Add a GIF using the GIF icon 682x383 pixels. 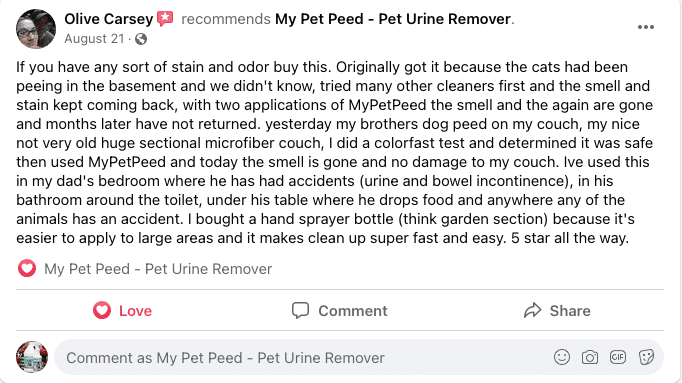click(618, 357)
